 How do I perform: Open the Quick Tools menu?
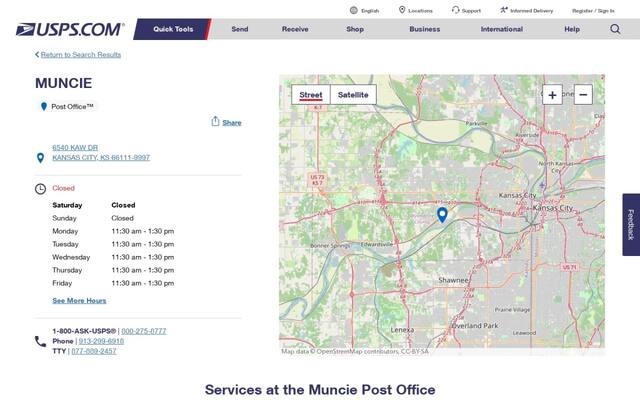(172, 29)
